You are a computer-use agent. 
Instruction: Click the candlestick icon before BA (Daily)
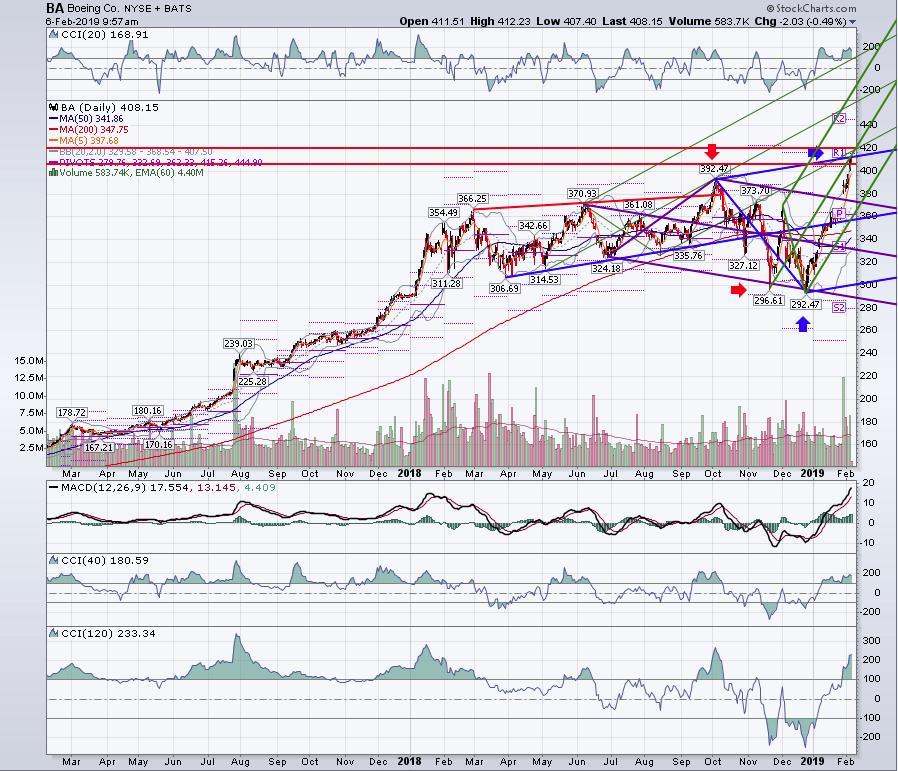(53, 107)
